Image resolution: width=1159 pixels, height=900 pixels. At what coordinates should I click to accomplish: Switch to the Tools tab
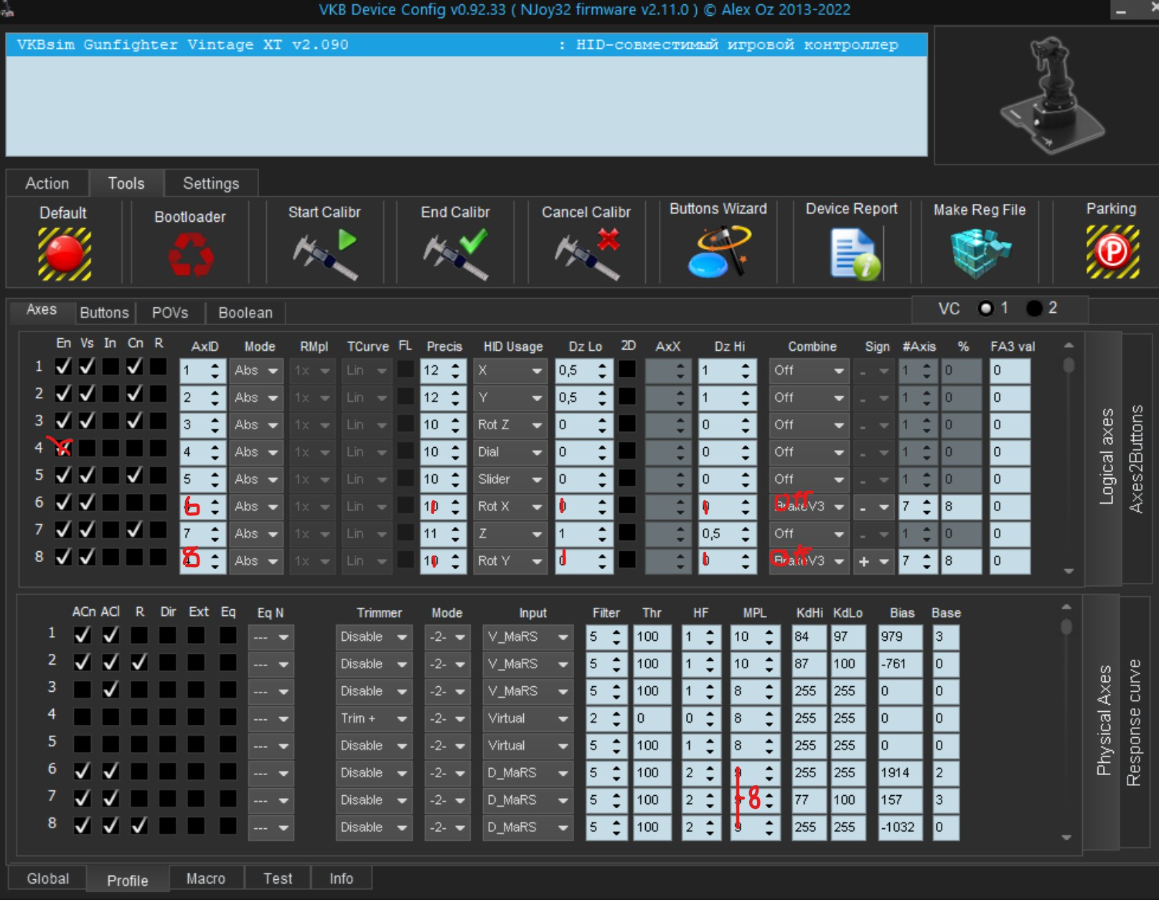tap(126, 183)
